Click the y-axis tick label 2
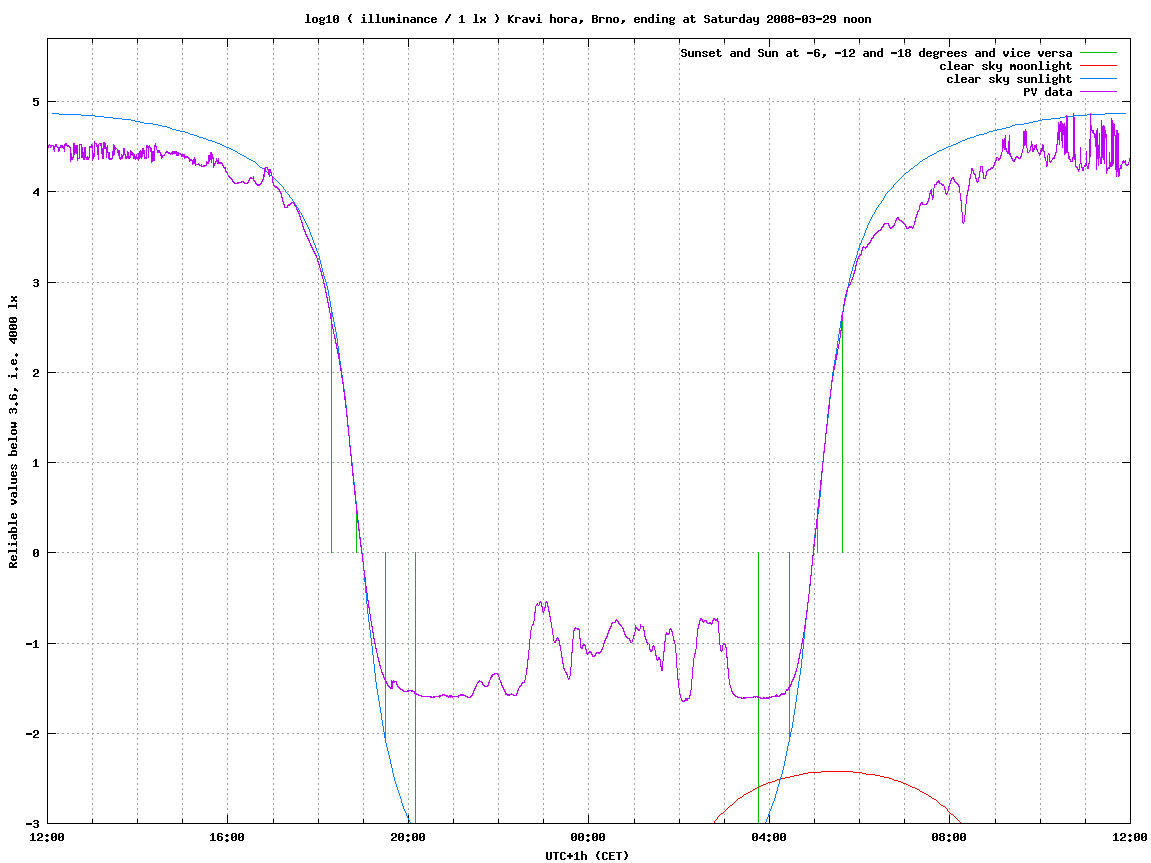This screenshot has height=863, width=1151. pos(36,373)
